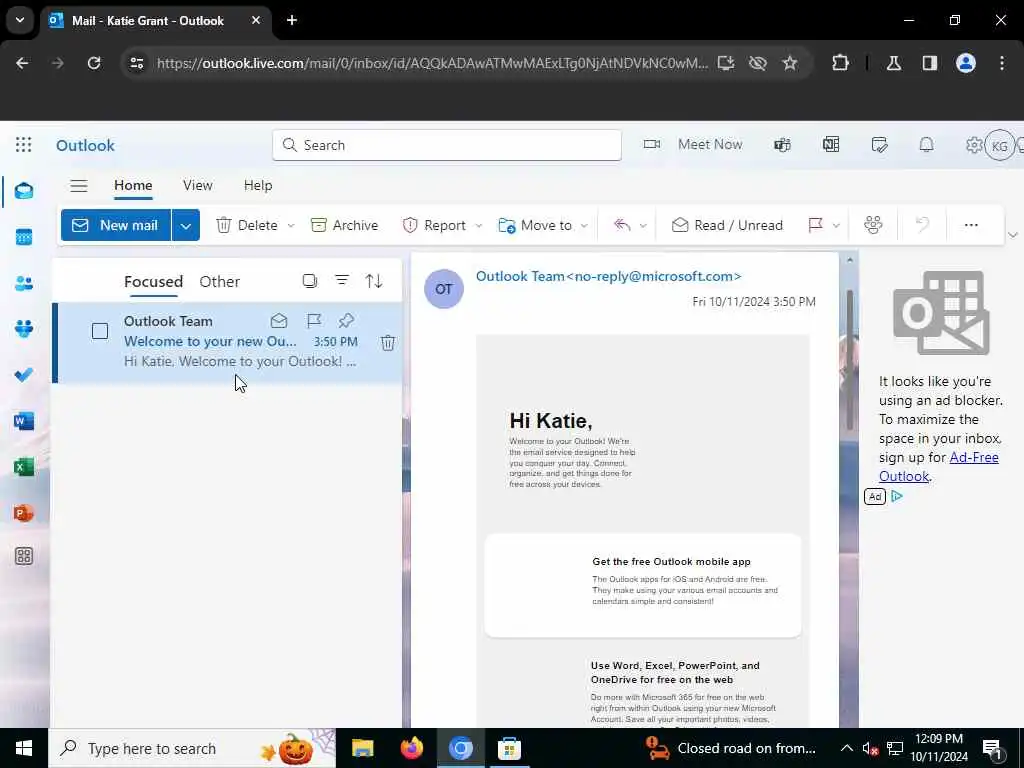Open the Chrome tab search dropdown
The width and height of the screenshot is (1024, 768).
20,20
